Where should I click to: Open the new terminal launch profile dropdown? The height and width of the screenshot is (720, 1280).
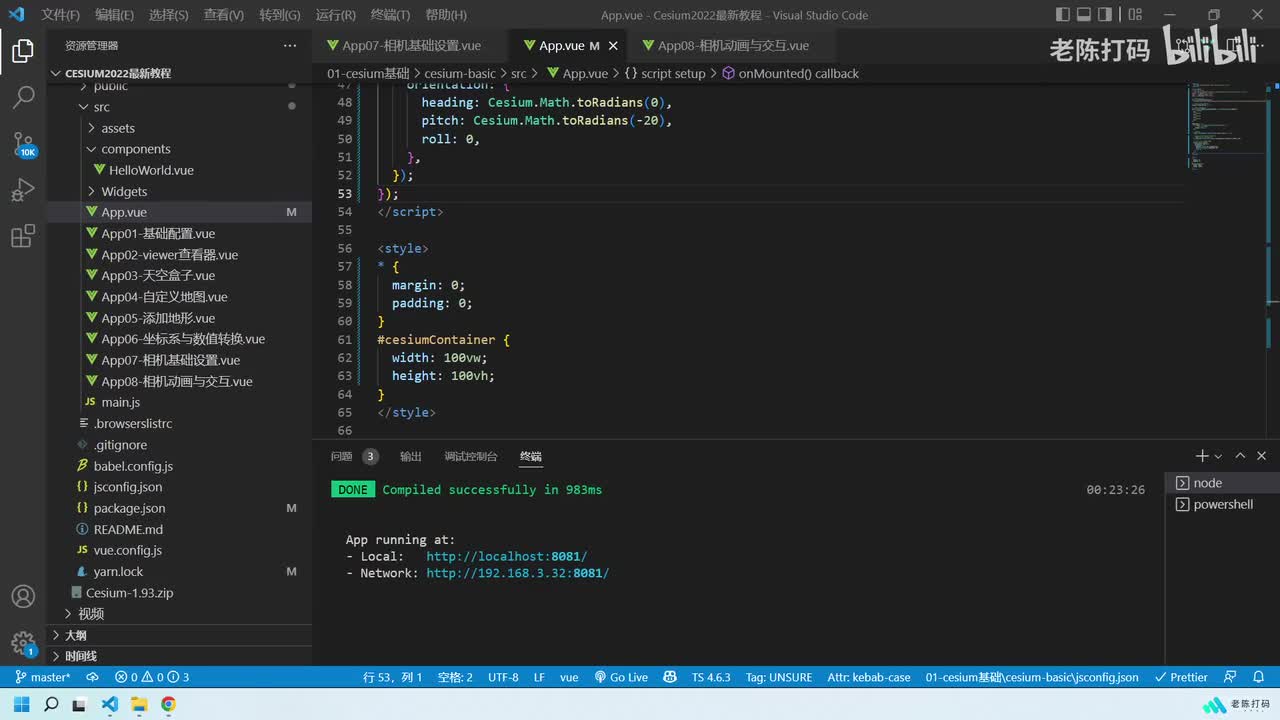pos(1218,456)
